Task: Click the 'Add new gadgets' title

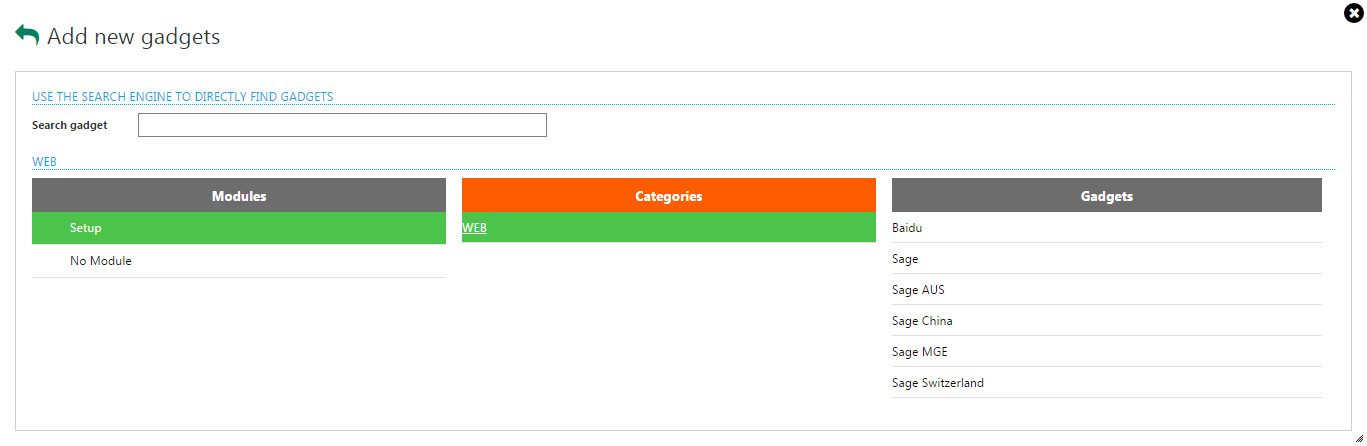Action: (133, 37)
